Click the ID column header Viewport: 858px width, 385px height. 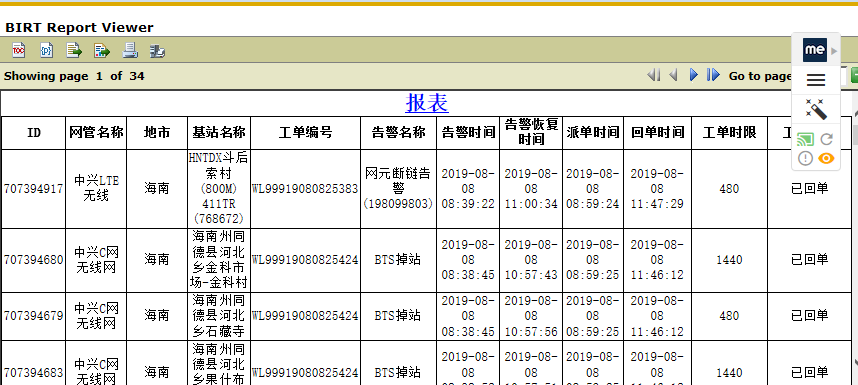pos(34,132)
